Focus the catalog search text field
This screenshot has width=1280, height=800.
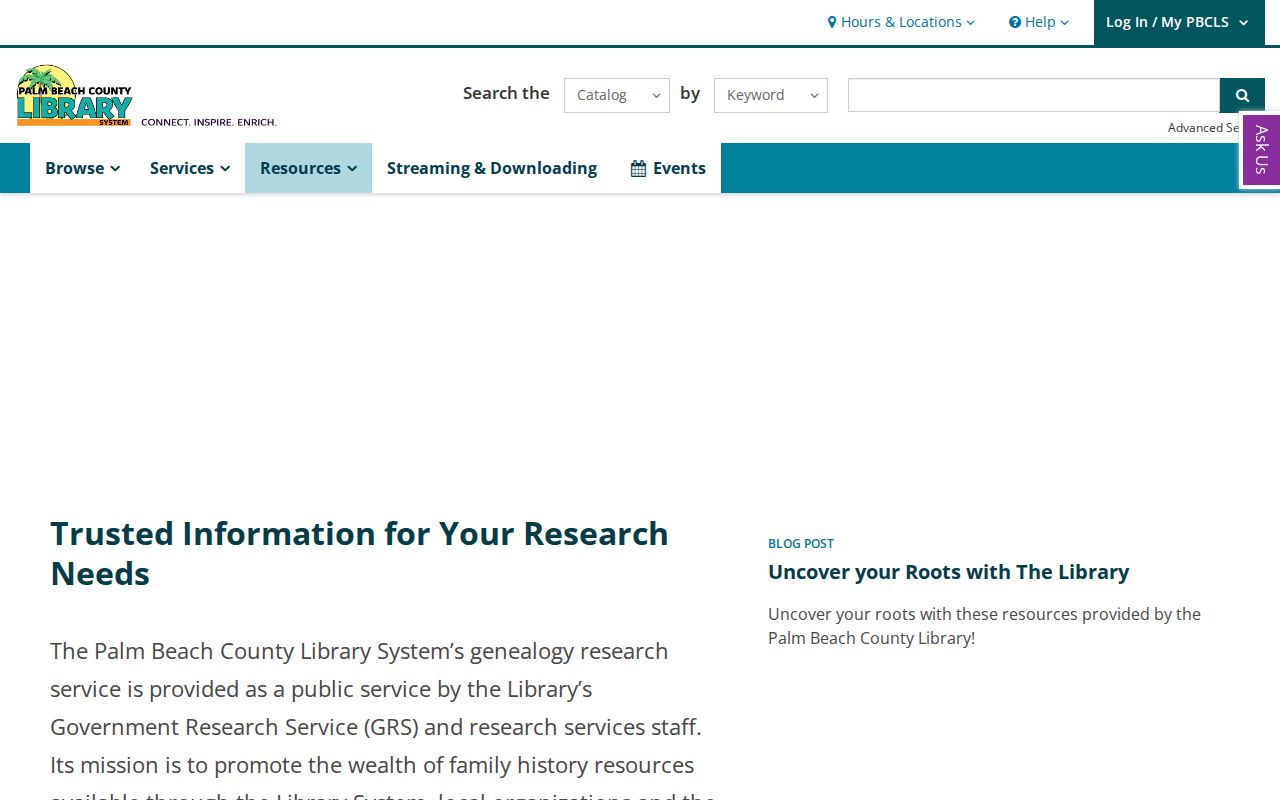pyautogui.click(x=1034, y=95)
